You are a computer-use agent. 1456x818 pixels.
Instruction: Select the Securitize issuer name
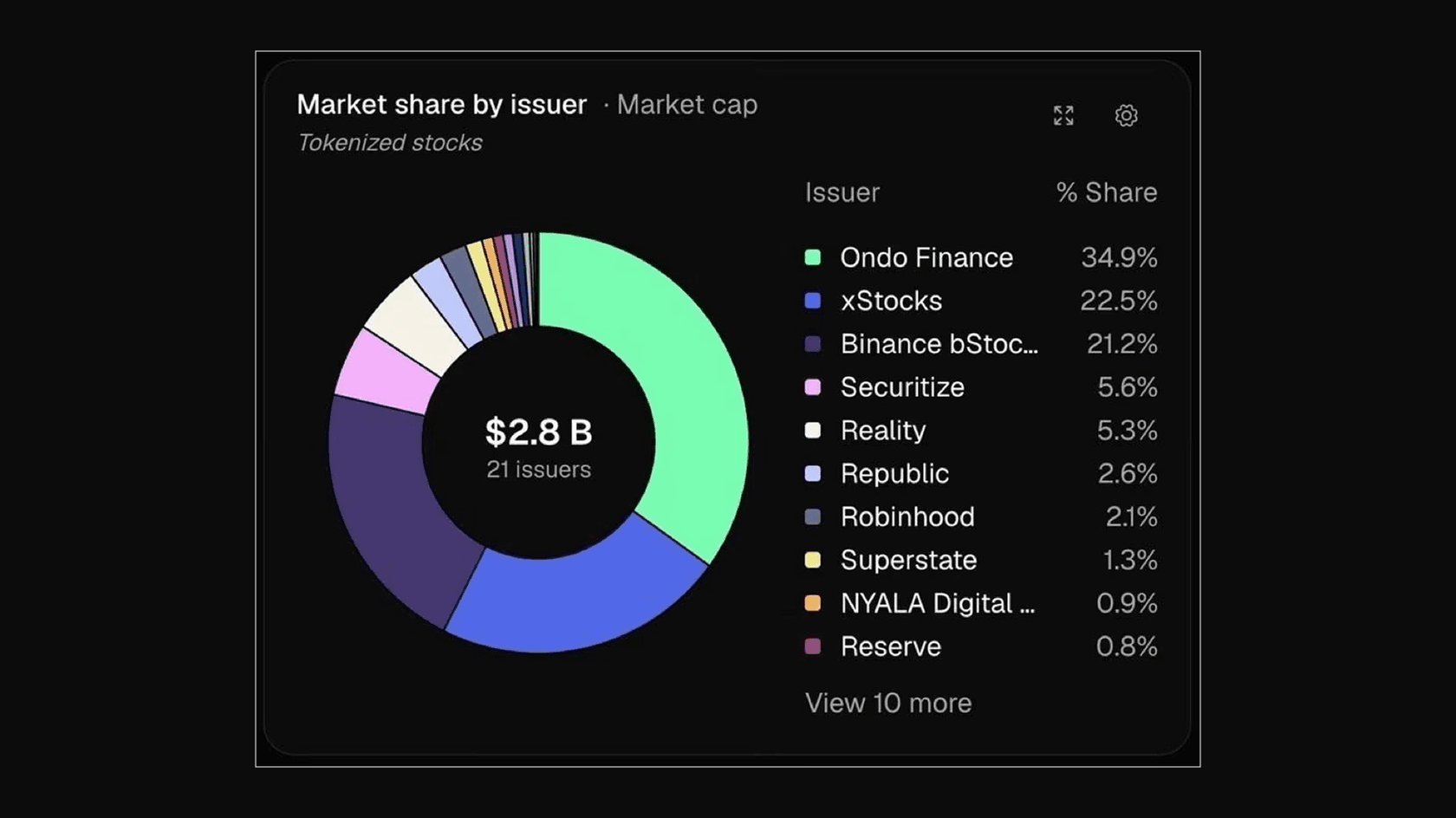[x=902, y=387]
